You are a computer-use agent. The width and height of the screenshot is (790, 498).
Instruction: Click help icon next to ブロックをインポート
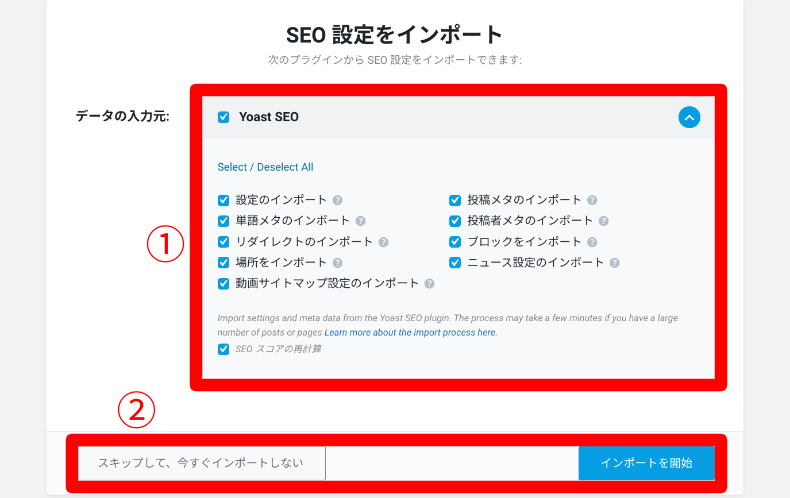click(592, 242)
